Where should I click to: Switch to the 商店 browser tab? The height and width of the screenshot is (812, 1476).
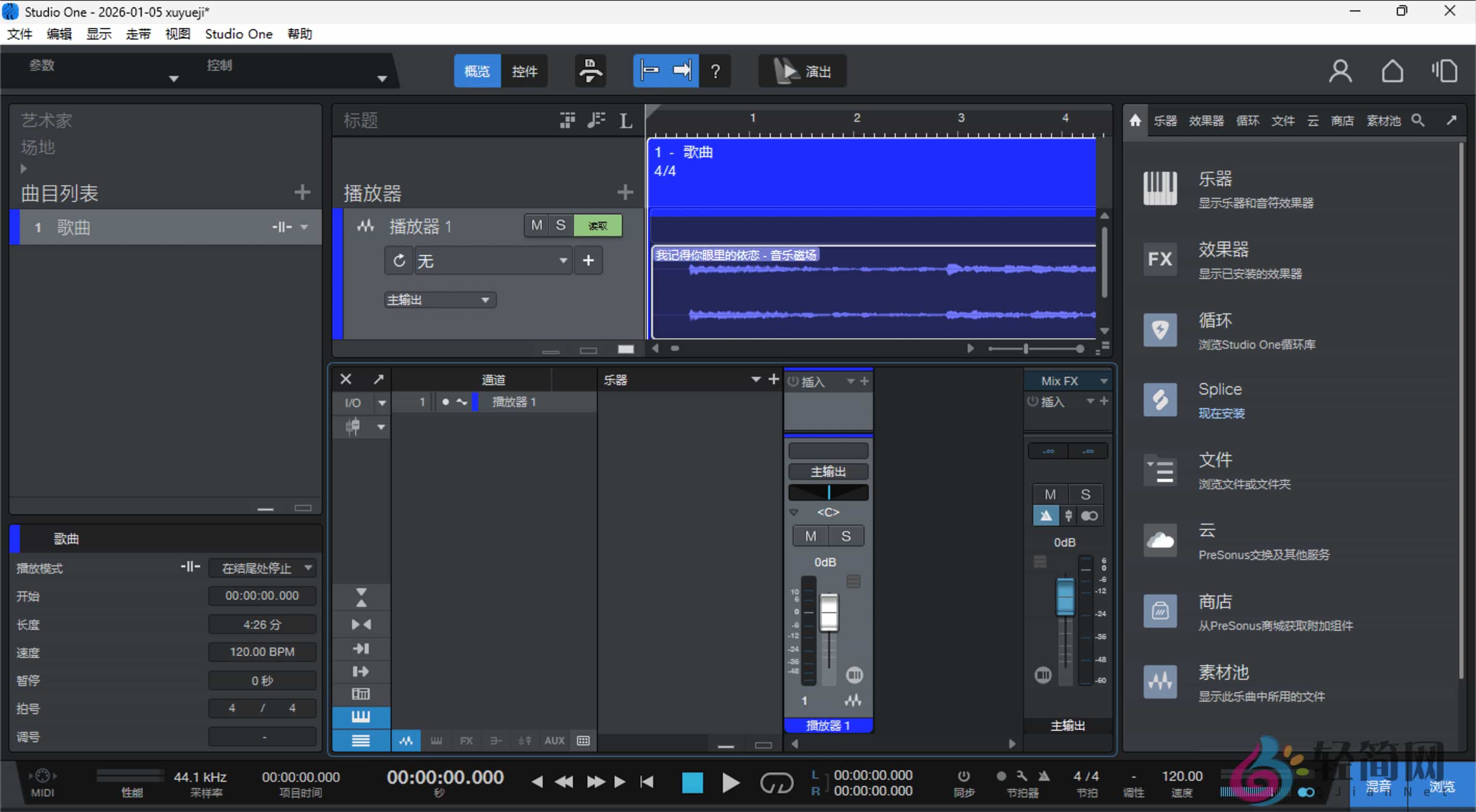pos(1343,120)
